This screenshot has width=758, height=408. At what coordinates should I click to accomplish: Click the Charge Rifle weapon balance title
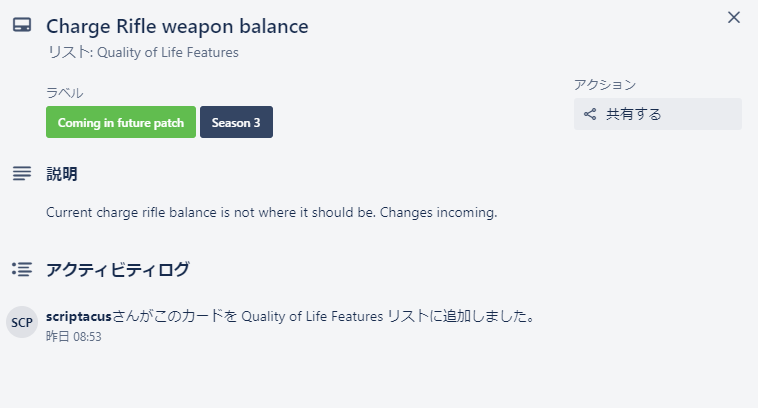click(x=177, y=27)
